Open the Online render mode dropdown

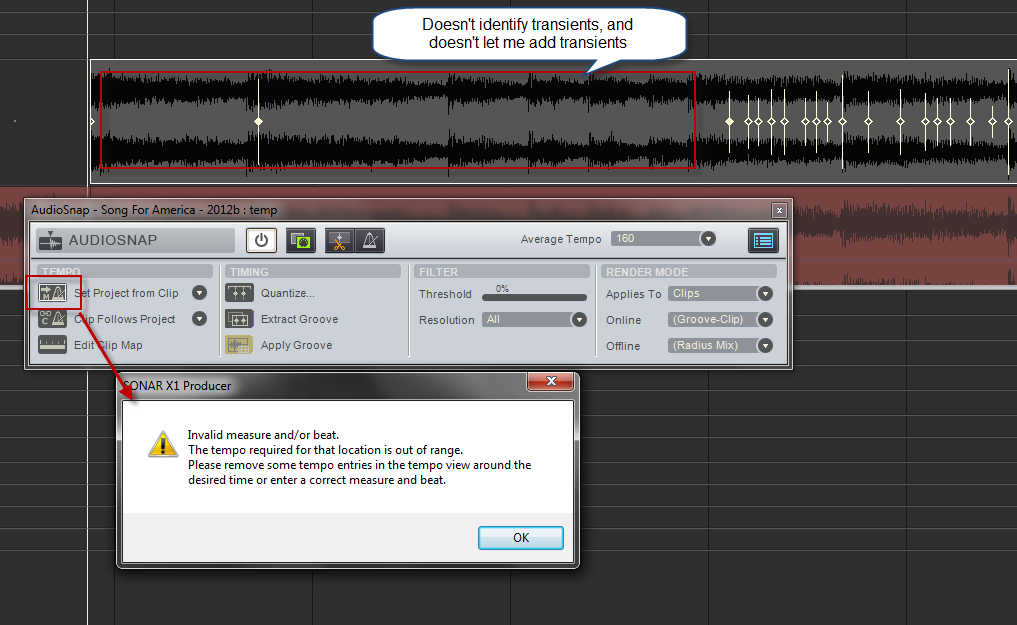click(765, 320)
